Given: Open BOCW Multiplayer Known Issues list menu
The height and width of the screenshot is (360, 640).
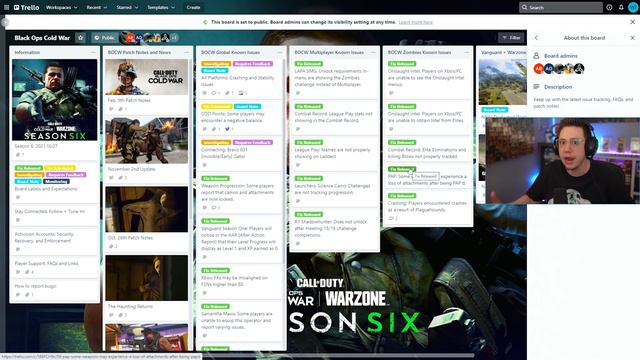Looking at the screenshot, I should click(x=373, y=52).
